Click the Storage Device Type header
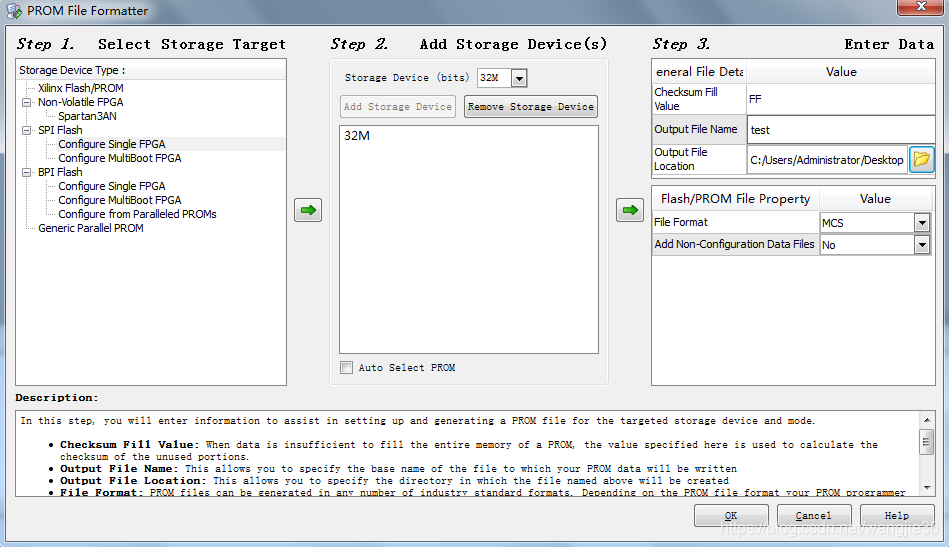 (151, 70)
